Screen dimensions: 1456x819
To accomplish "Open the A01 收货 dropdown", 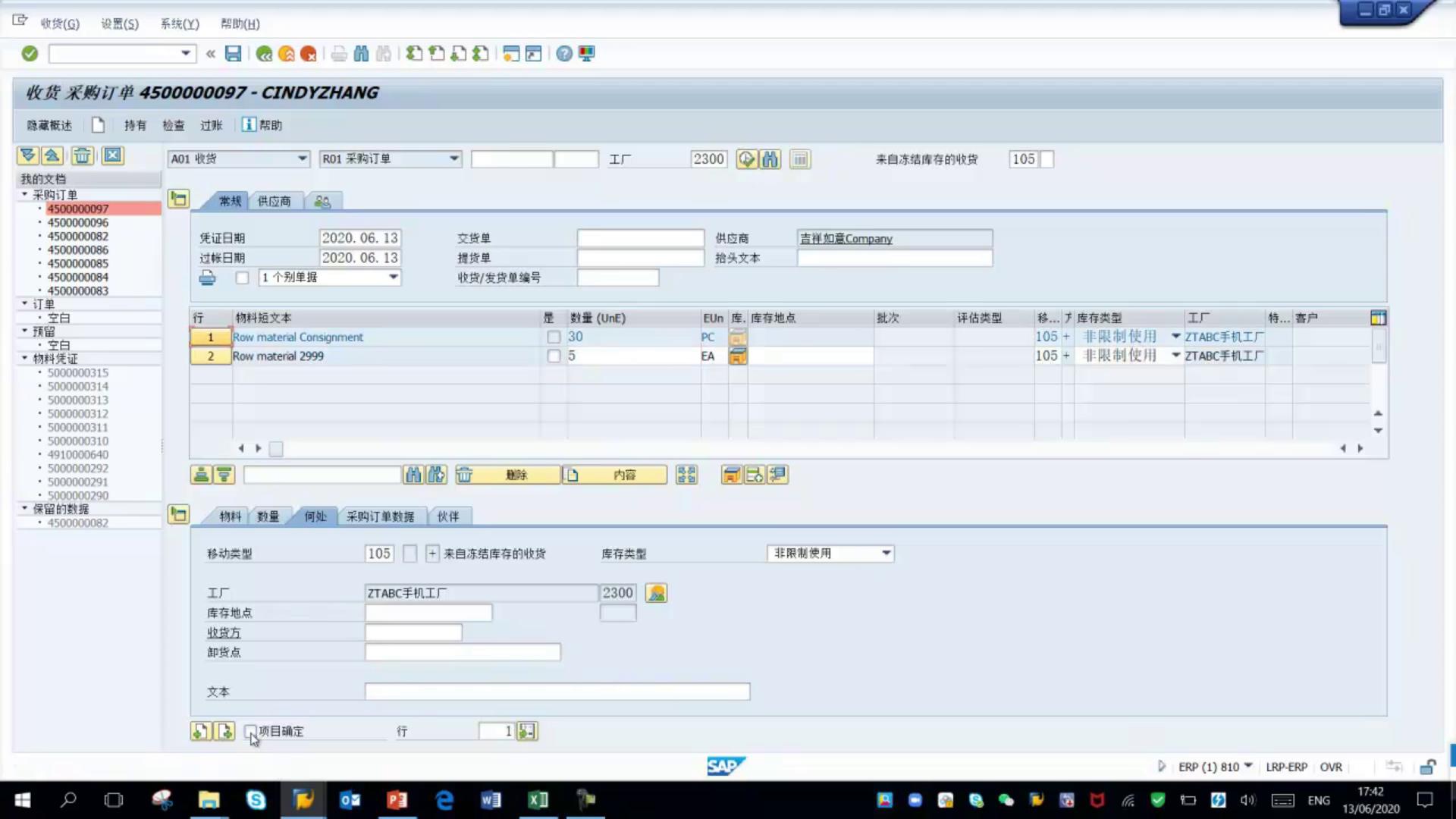I will point(302,159).
